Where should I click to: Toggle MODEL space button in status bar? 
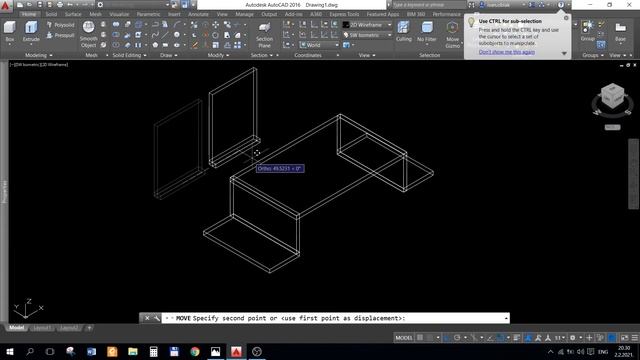[x=404, y=338]
